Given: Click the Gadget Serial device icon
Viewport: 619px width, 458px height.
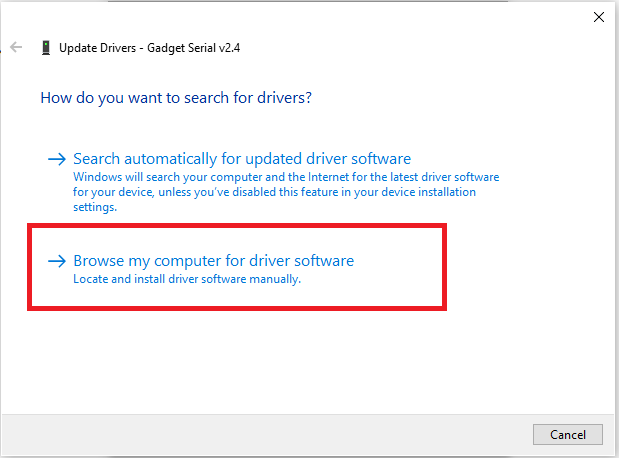Looking at the screenshot, I should tap(46, 48).
